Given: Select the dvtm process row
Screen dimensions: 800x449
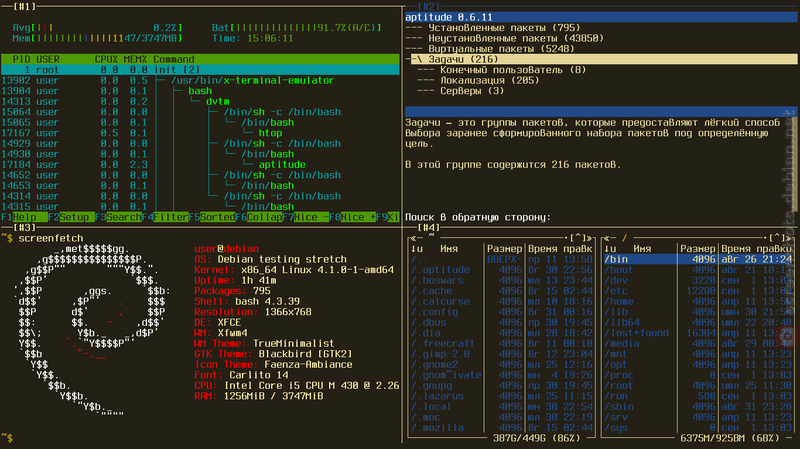Looking at the screenshot, I should point(200,102).
